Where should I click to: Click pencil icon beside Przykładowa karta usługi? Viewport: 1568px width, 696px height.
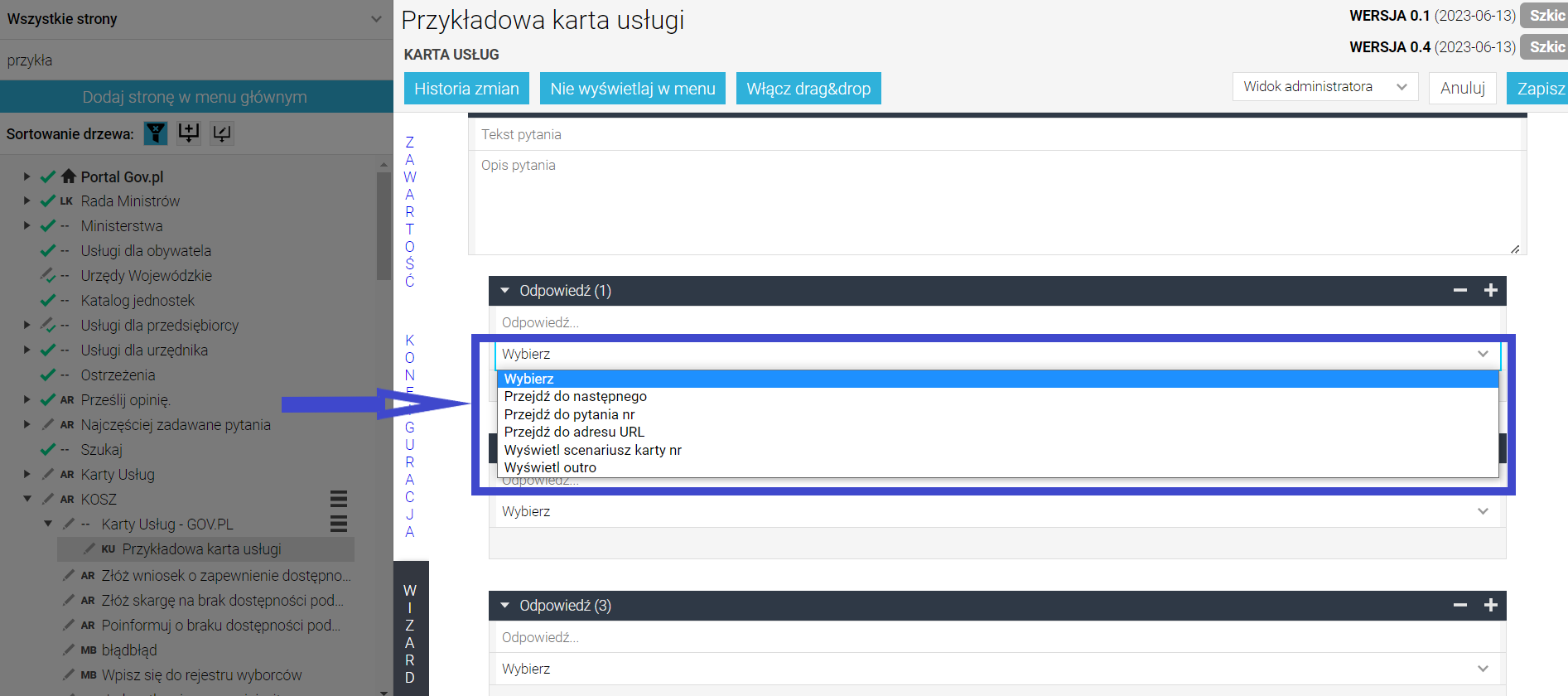coord(89,549)
